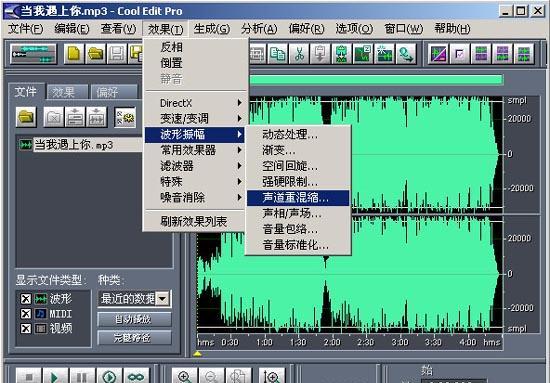The height and width of the screenshot is (383, 550).
Task: Expand the DirectX submenu
Action: click(194, 103)
